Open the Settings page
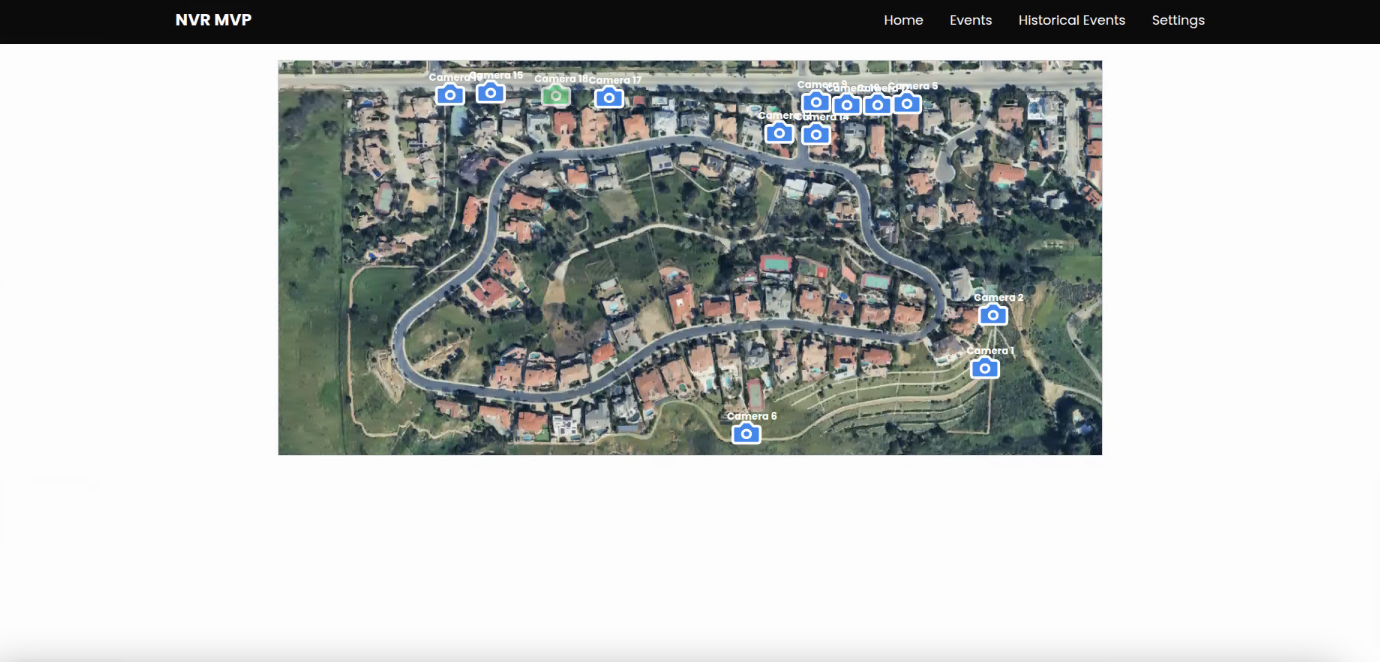Image resolution: width=1380 pixels, height=662 pixels. click(1178, 20)
